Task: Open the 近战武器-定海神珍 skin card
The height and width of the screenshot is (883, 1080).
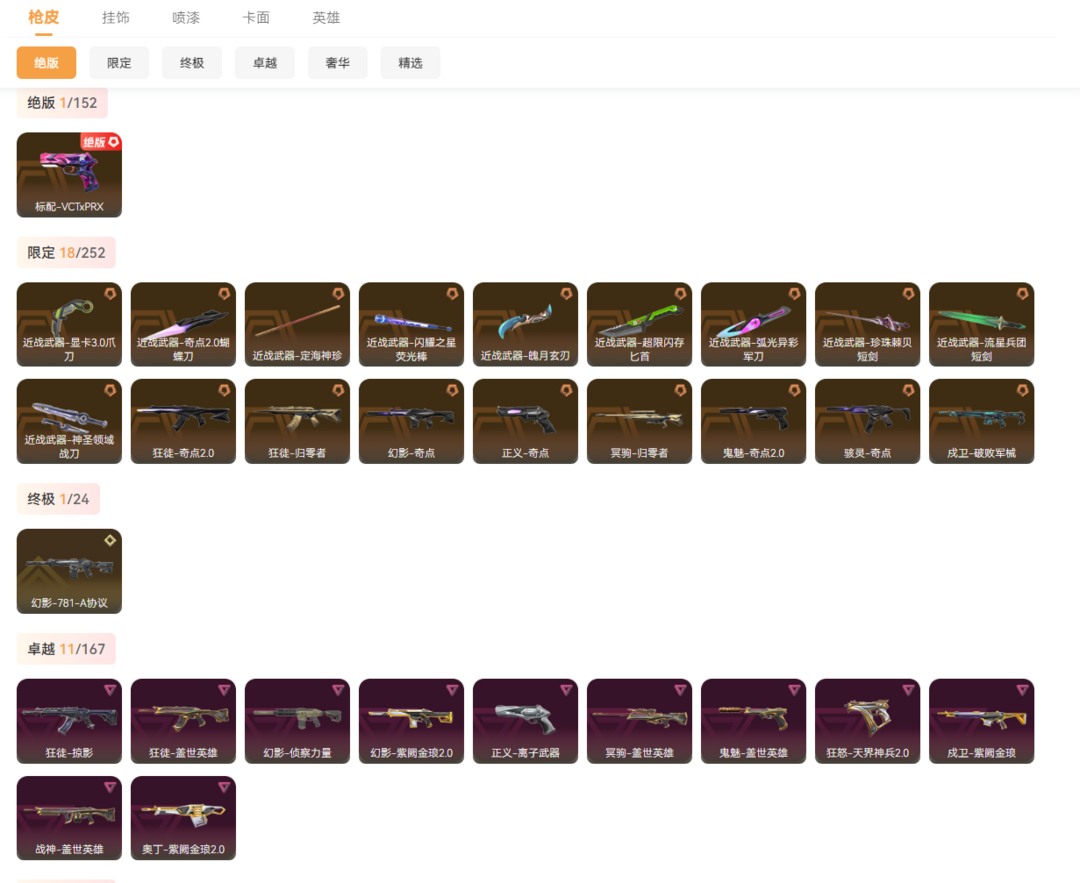Action: (x=298, y=324)
